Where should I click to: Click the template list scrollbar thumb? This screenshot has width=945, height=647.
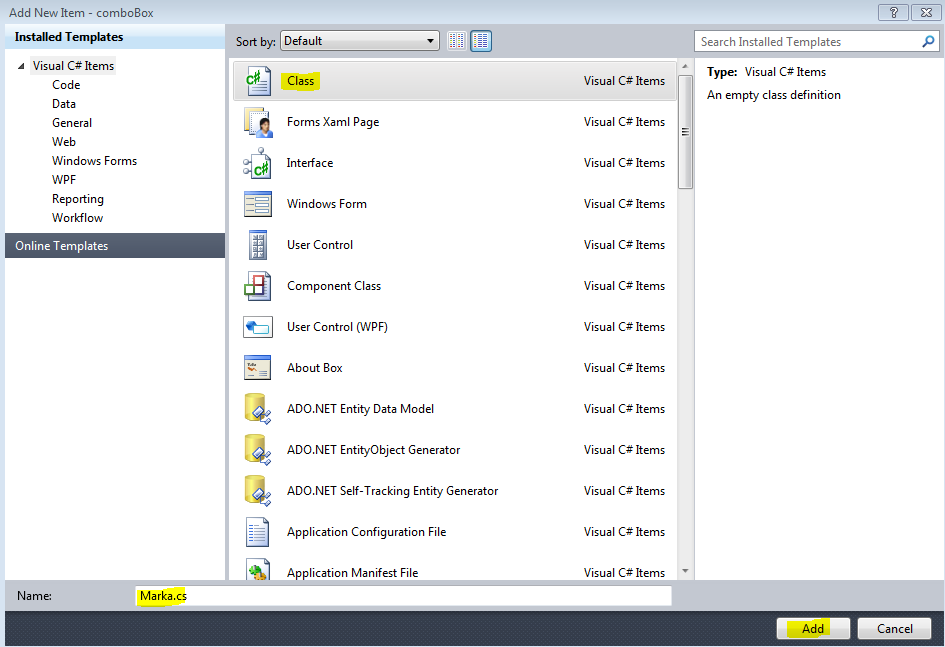pos(685,131)
